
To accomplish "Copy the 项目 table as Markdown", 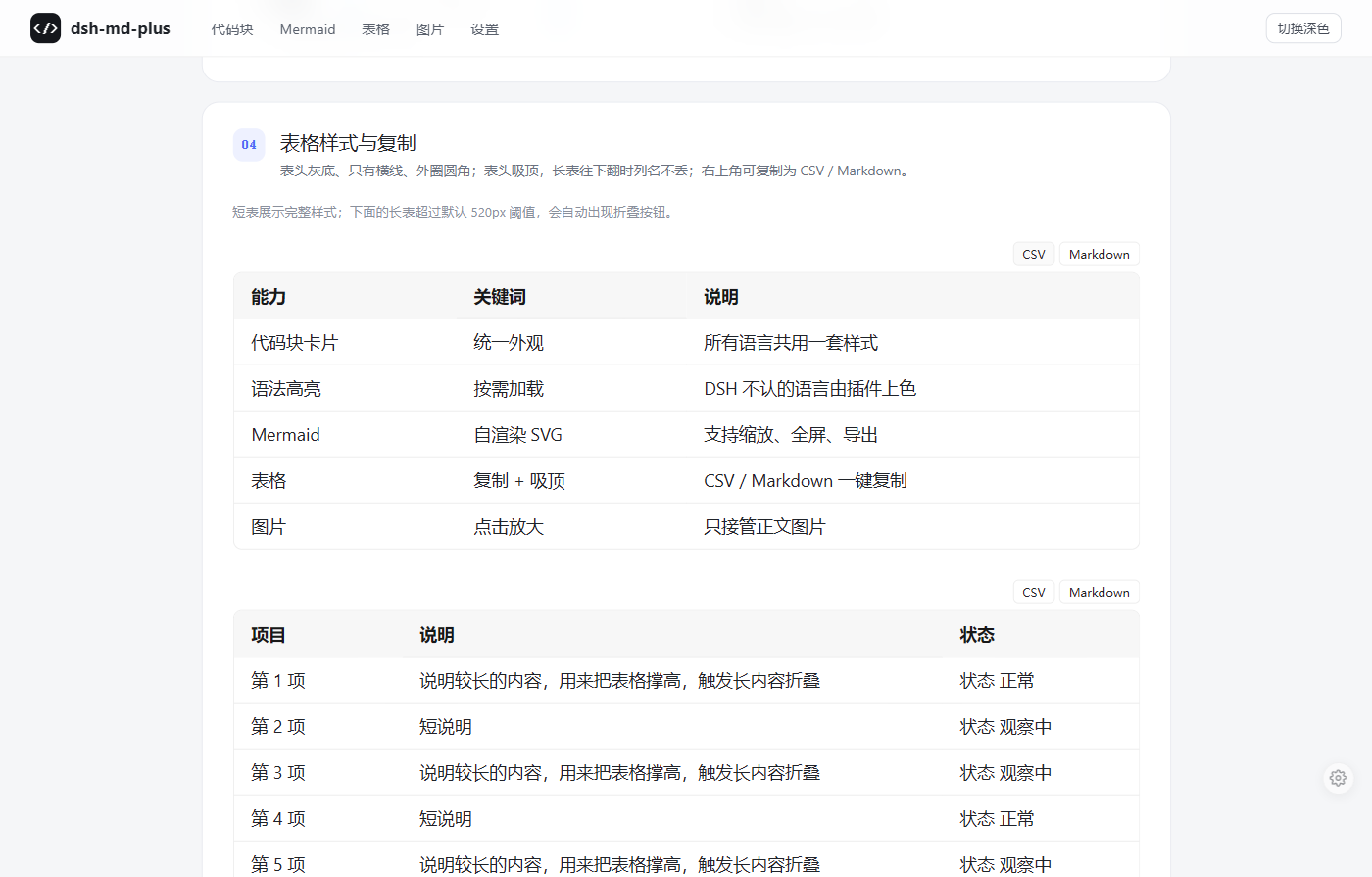I will 1100,592.
